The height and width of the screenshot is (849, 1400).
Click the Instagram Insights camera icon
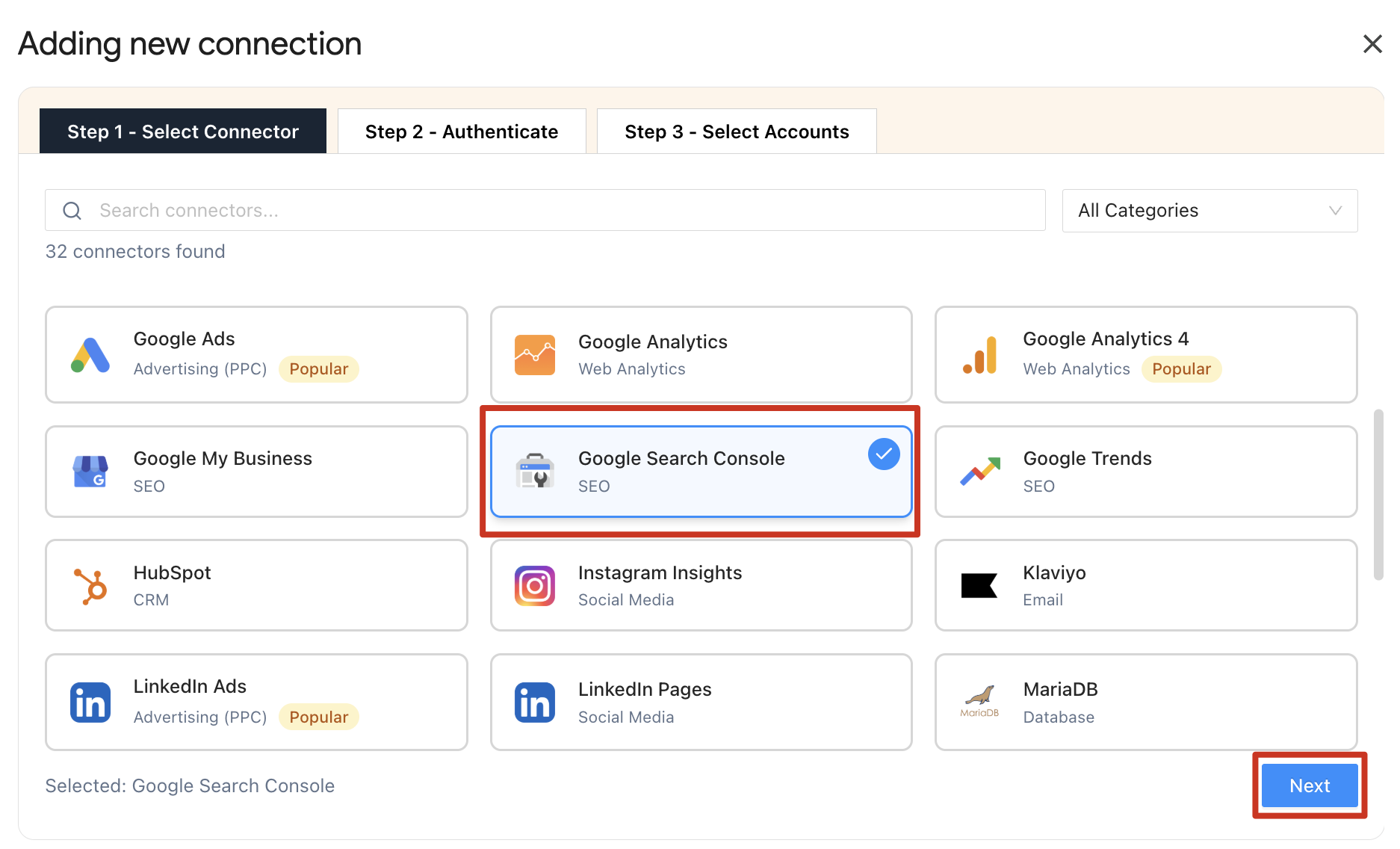534,586
